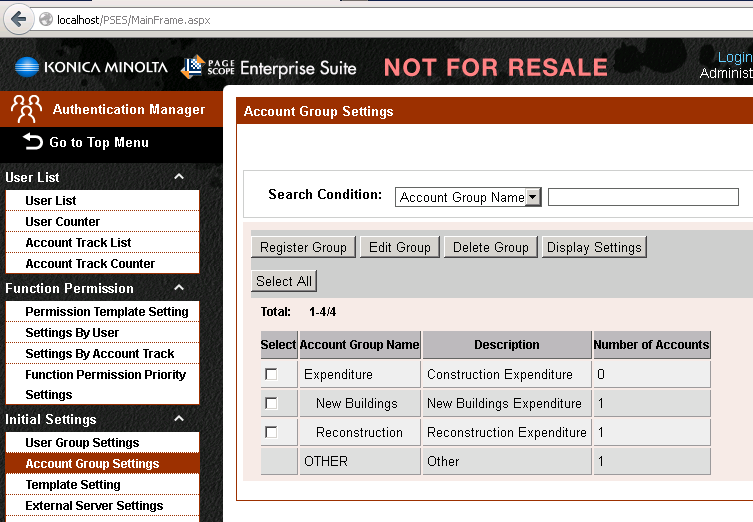The width and height of the screenshot is (753, 522).
Task: Click the globe icon in address bar
Action: 45,19
